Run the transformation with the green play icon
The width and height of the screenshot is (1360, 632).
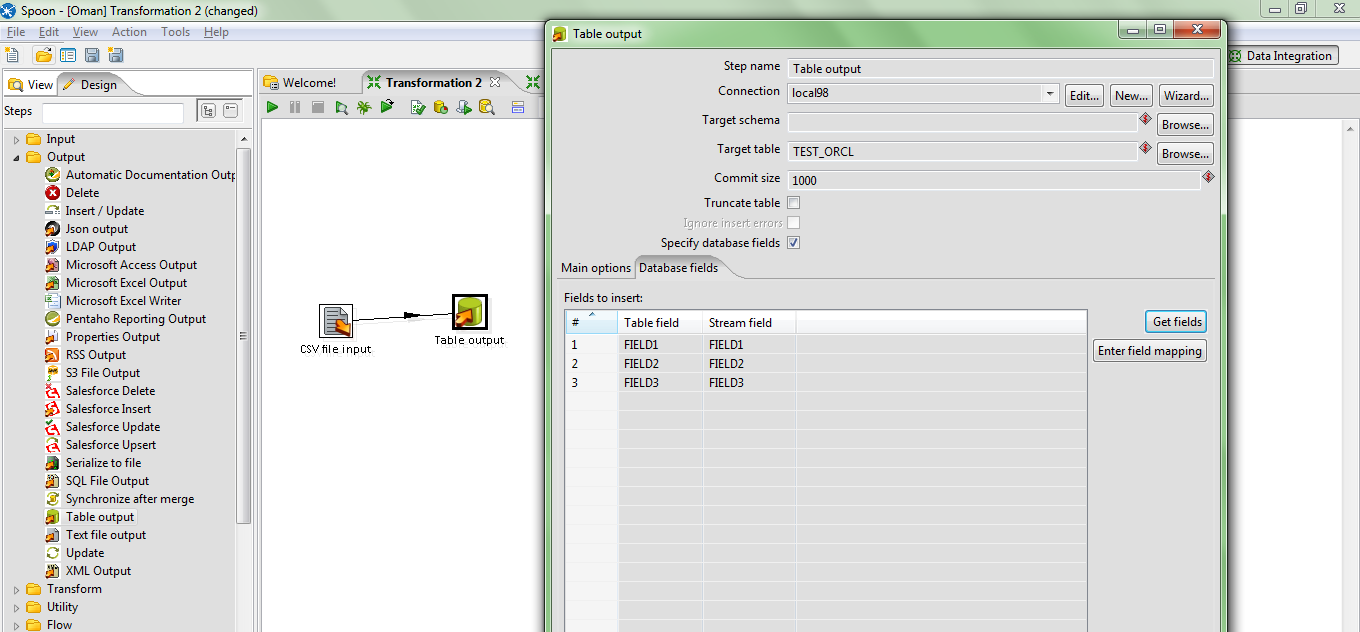pos(272,107)
